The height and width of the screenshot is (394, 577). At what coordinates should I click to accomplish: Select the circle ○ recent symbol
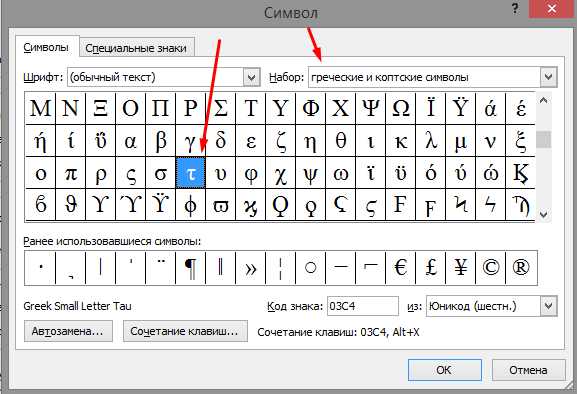pos(311,268)
